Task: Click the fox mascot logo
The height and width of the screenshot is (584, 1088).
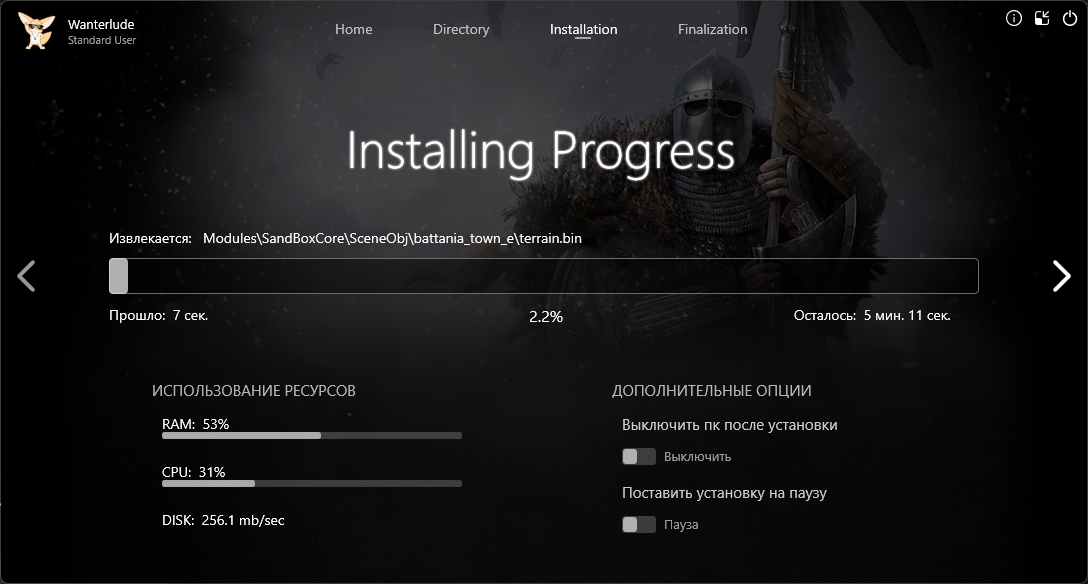Action: [36, 30]
